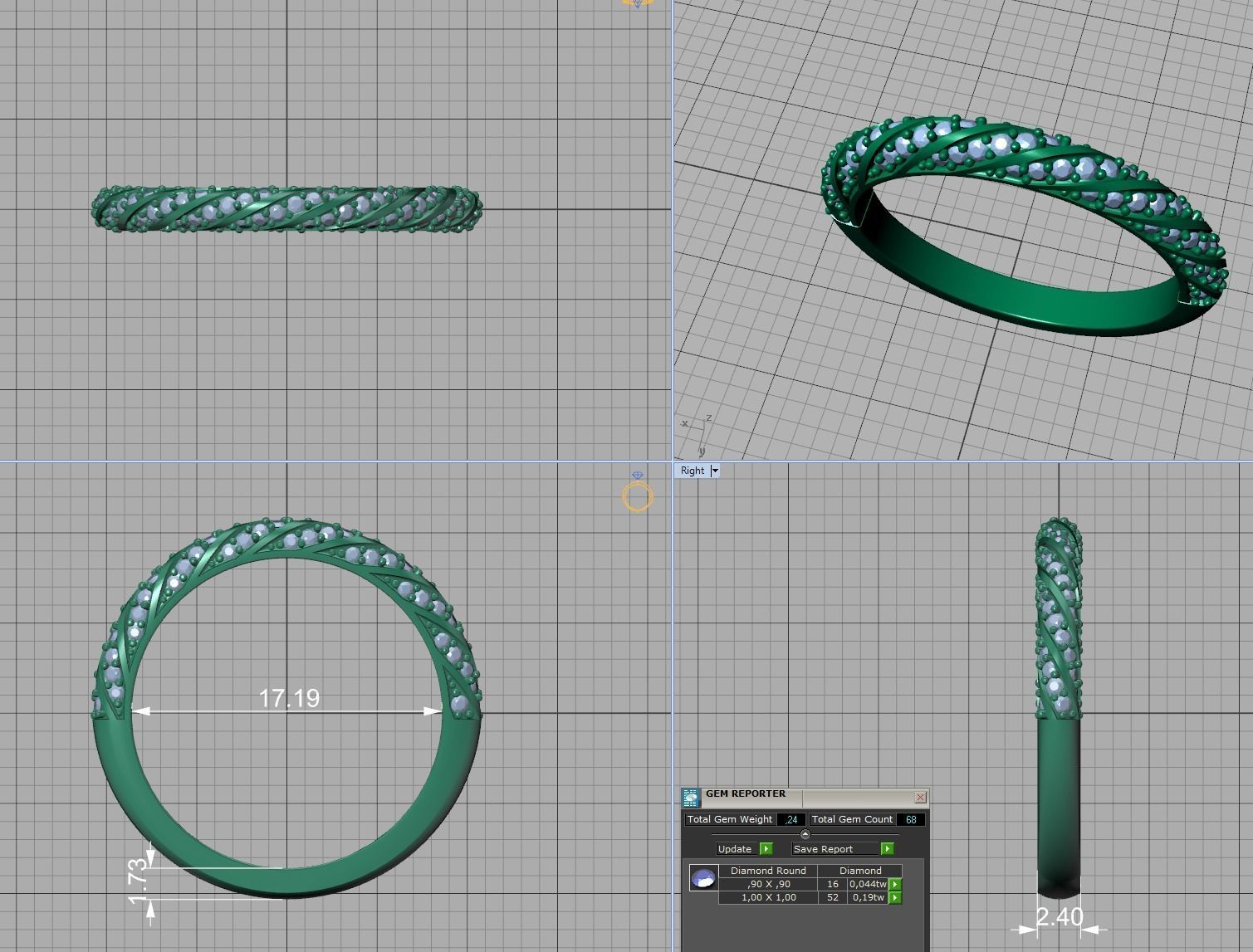Select the 2.40 band width dimension
Image resolution: width=1253 pixels, height=952 pixels.
(1060, 916)
